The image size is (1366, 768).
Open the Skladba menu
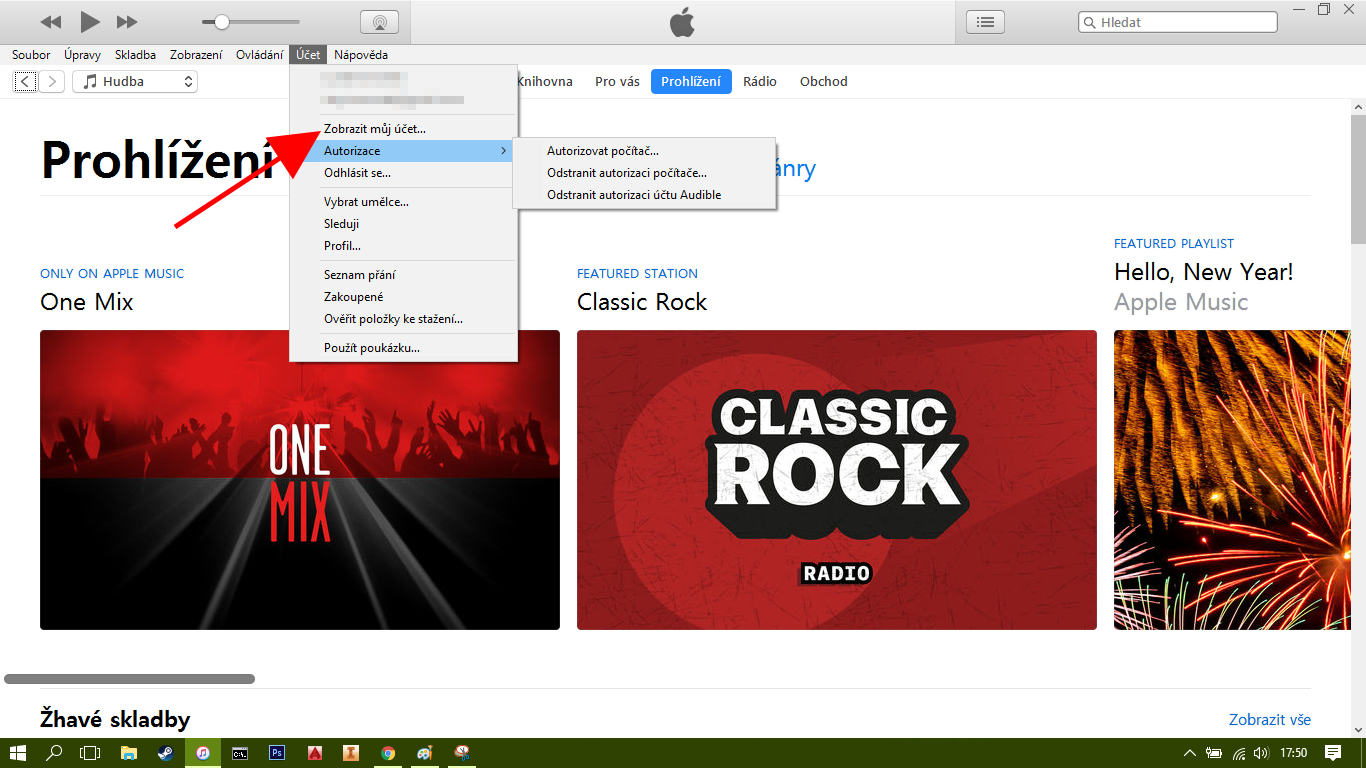pyautogui.click(x=135, y=55)
